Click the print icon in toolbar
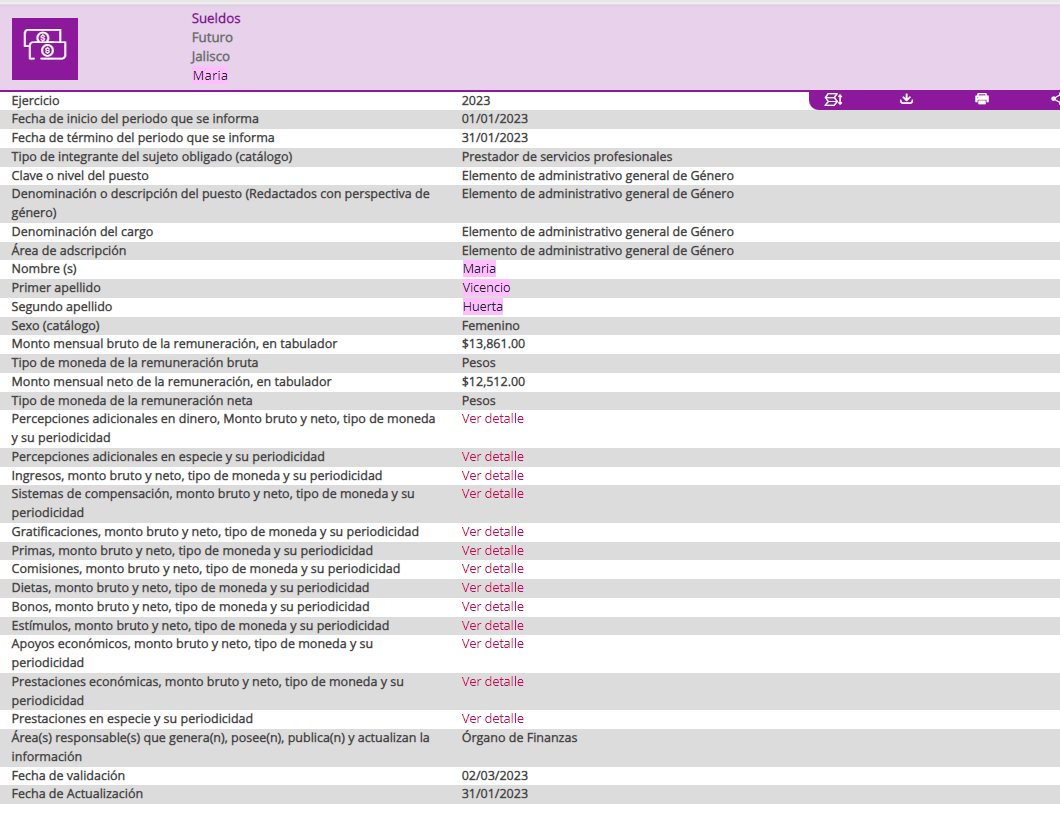The width and height of the screenshot is (1060, 817). (982, 99)
